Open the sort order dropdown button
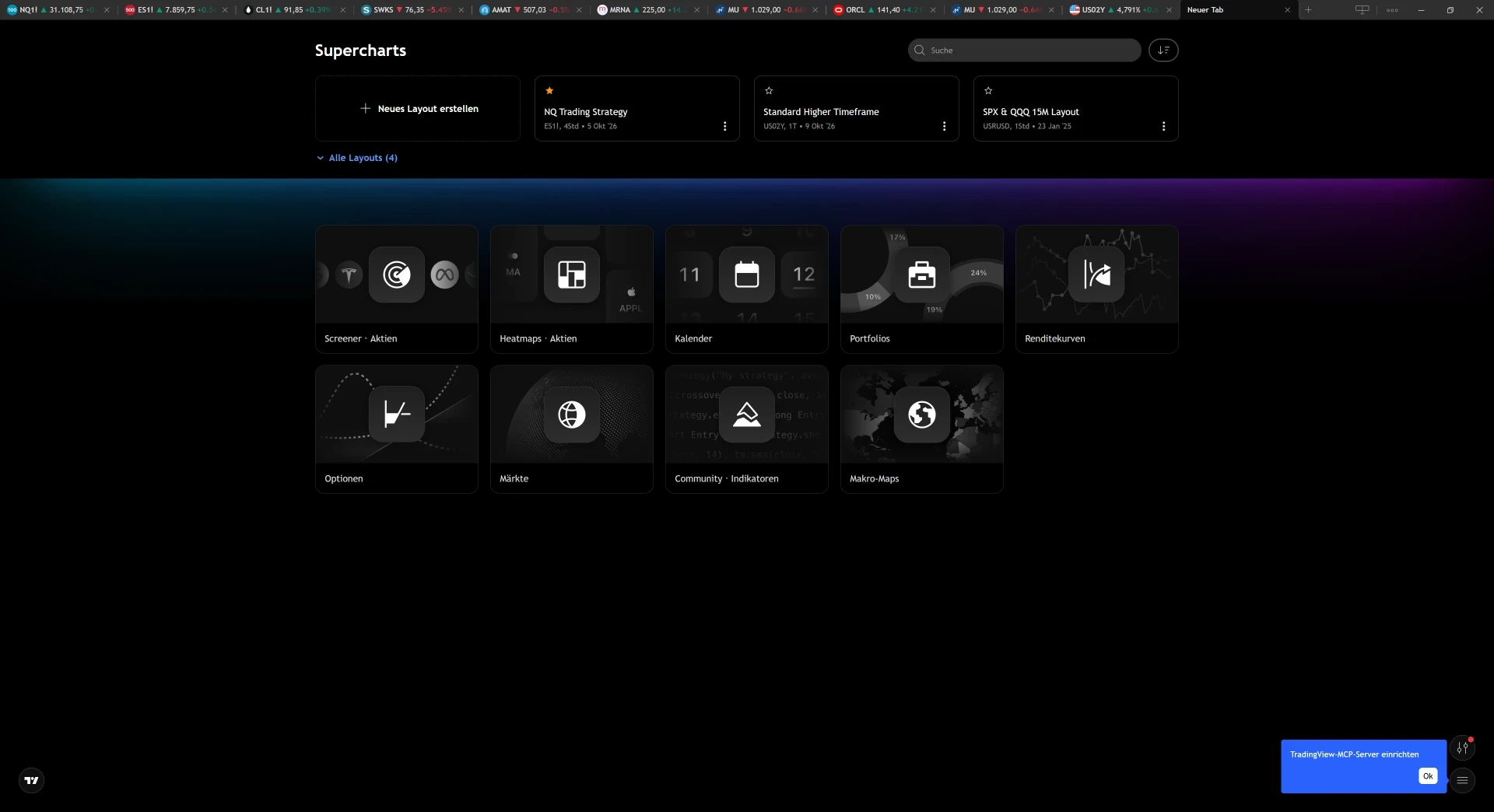The height and width of the screenshot is (812, 1494). point(1163,51)
